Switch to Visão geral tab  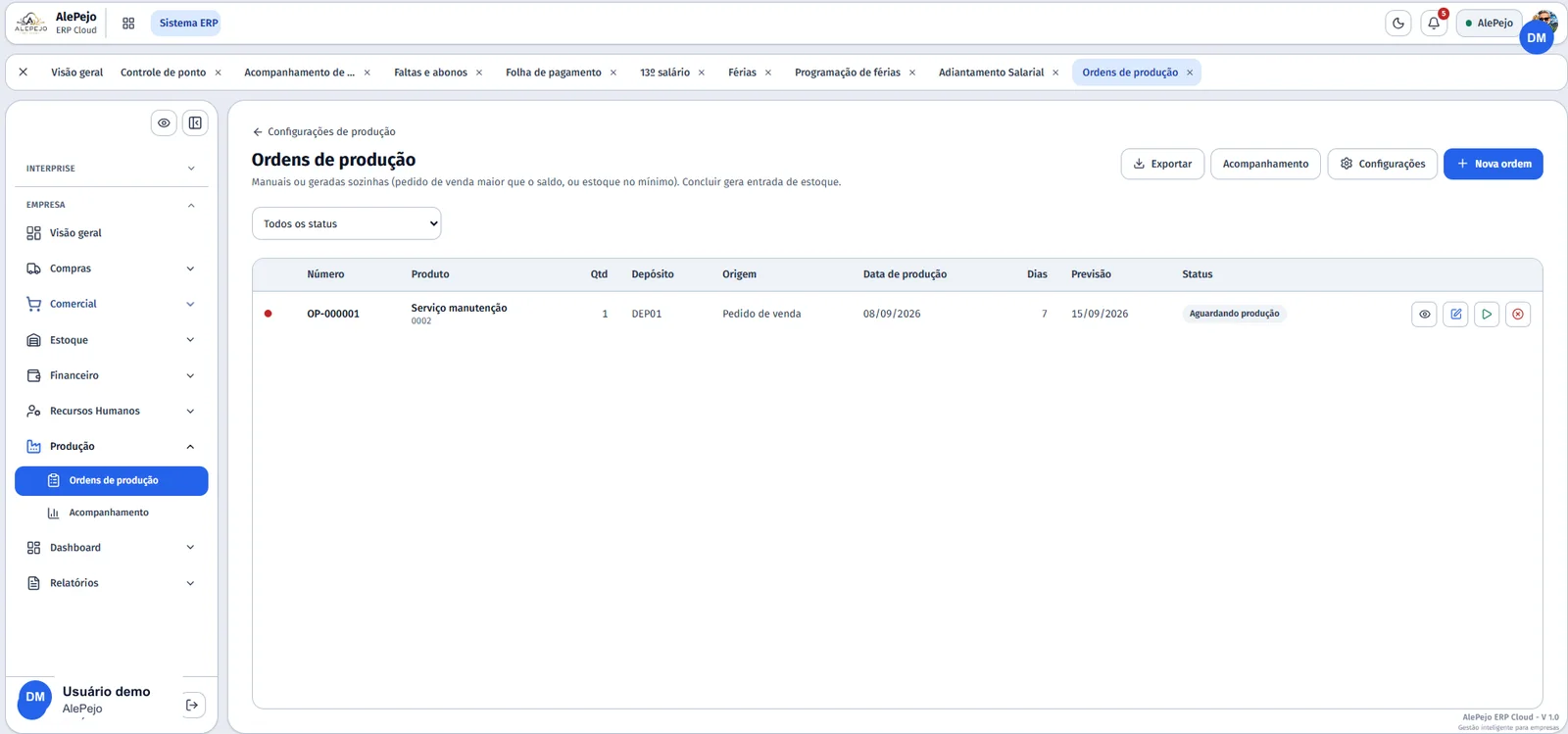point(76,73)
